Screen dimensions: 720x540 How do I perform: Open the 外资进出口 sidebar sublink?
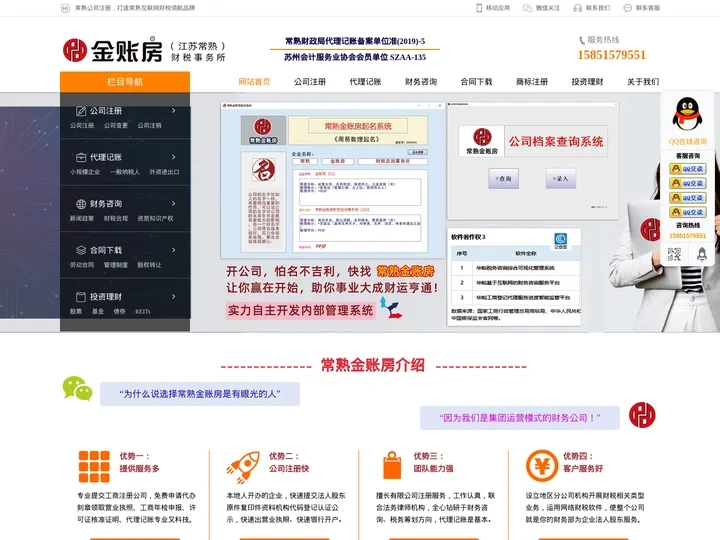coord(164,172)
